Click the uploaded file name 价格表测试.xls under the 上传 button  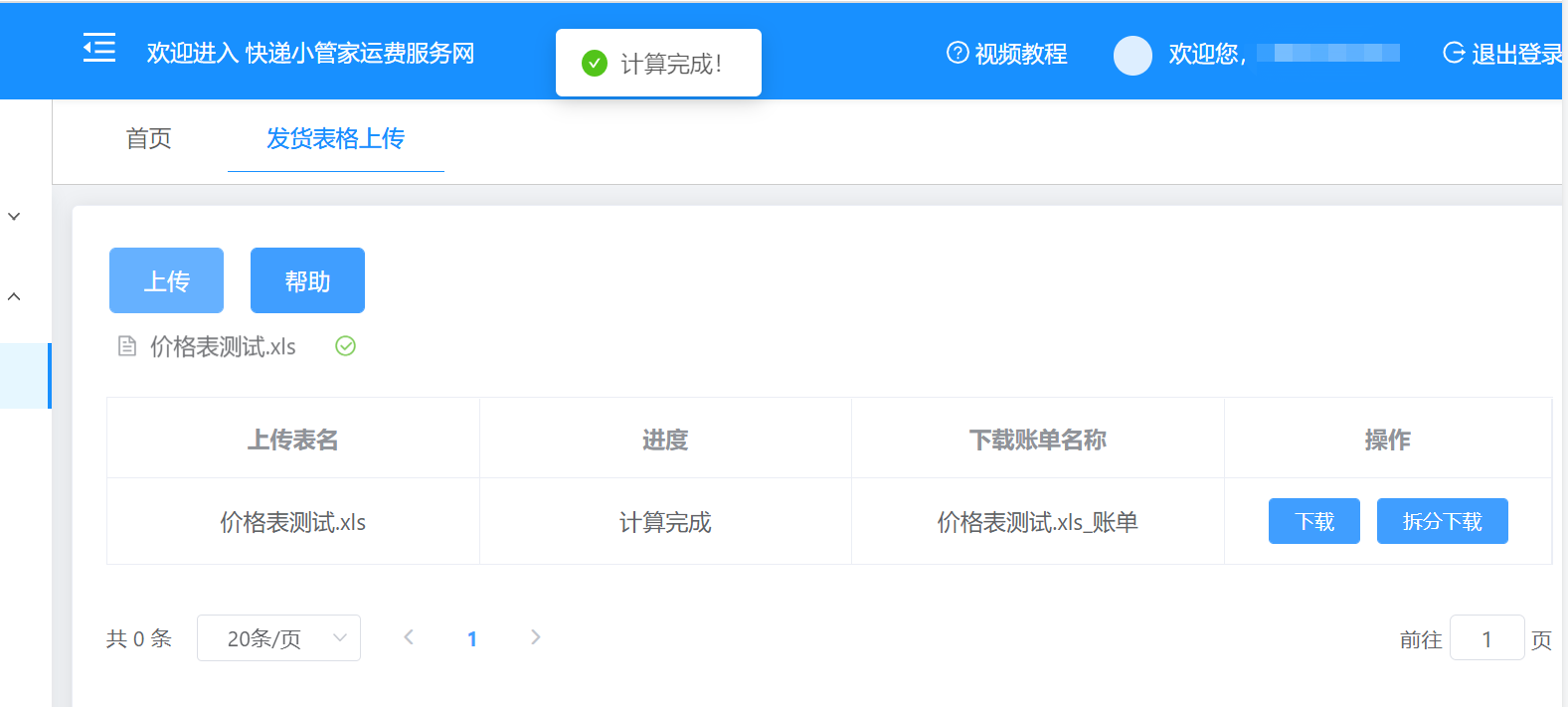point(223,346)
